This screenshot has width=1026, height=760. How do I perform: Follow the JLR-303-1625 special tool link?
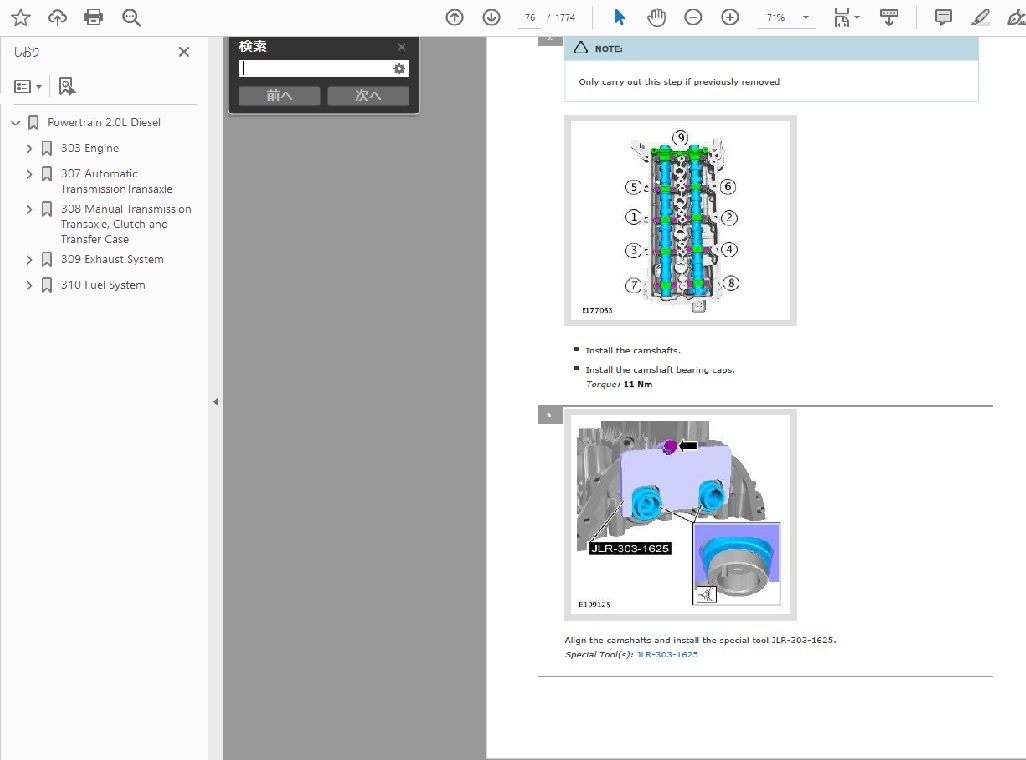coord(667,655)
